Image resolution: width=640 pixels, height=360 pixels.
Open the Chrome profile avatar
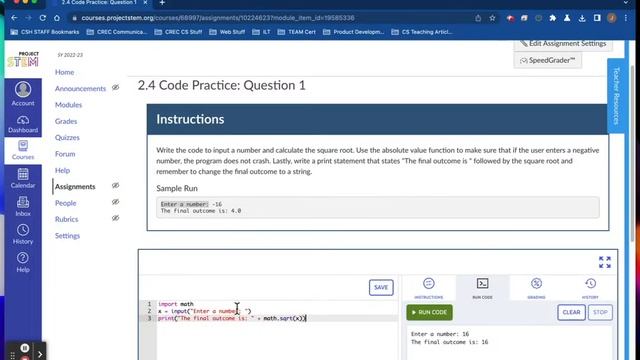(x=611, y=18)
